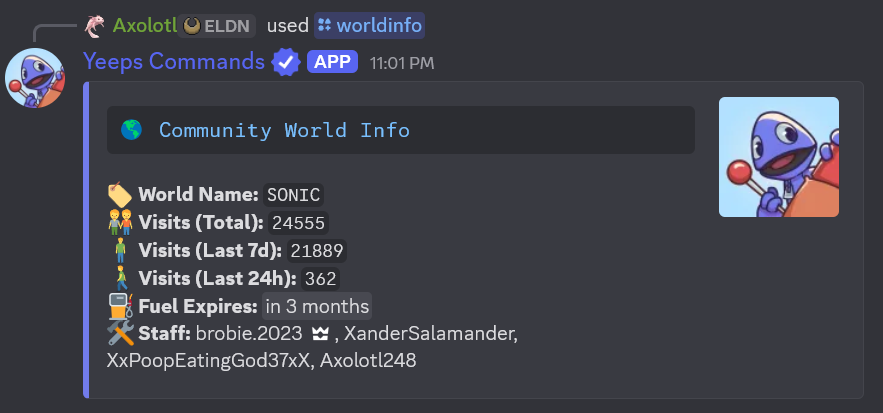
Task: Click the 11:01 PM timestamp
Action: coord(402,63)
